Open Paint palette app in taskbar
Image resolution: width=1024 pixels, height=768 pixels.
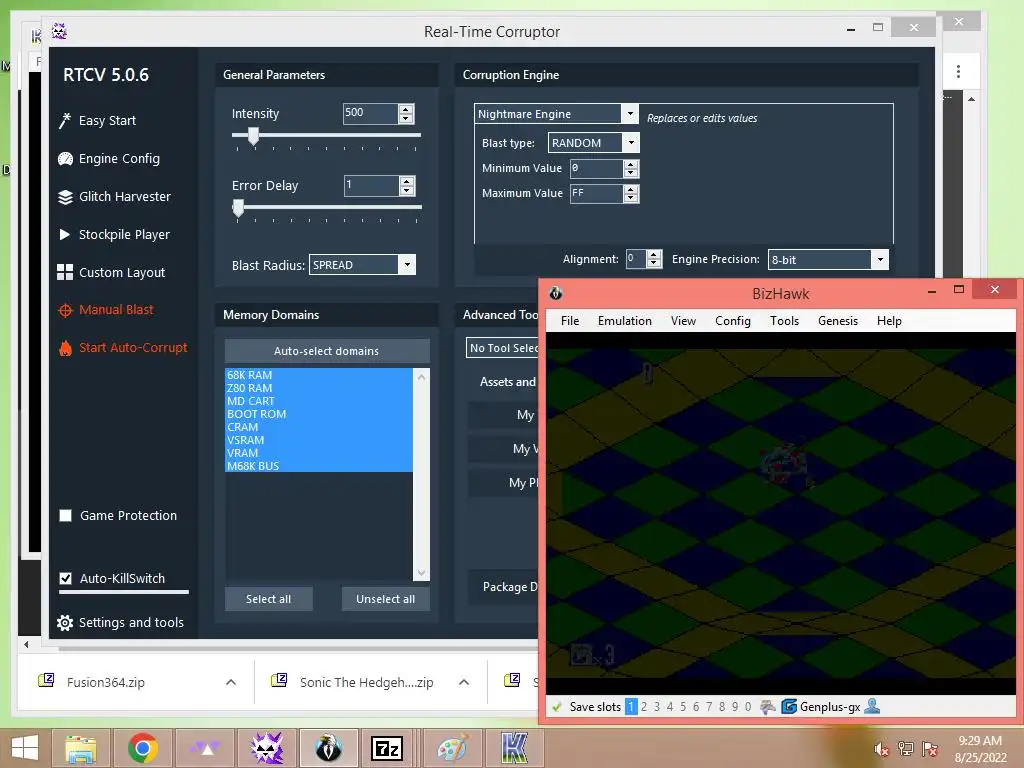pos(453,748)
